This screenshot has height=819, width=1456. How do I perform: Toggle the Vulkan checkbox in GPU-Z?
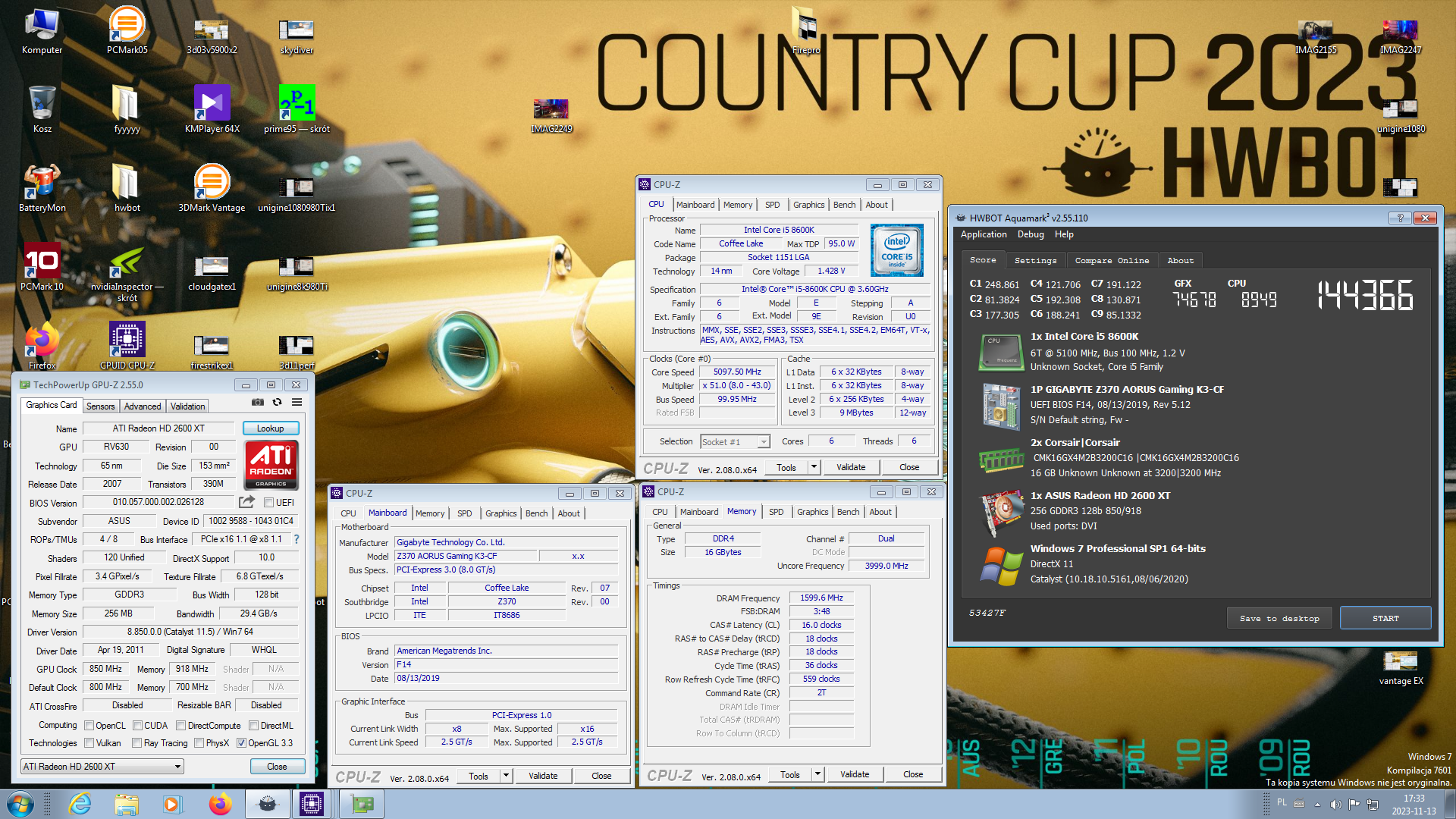coord(89,743)
